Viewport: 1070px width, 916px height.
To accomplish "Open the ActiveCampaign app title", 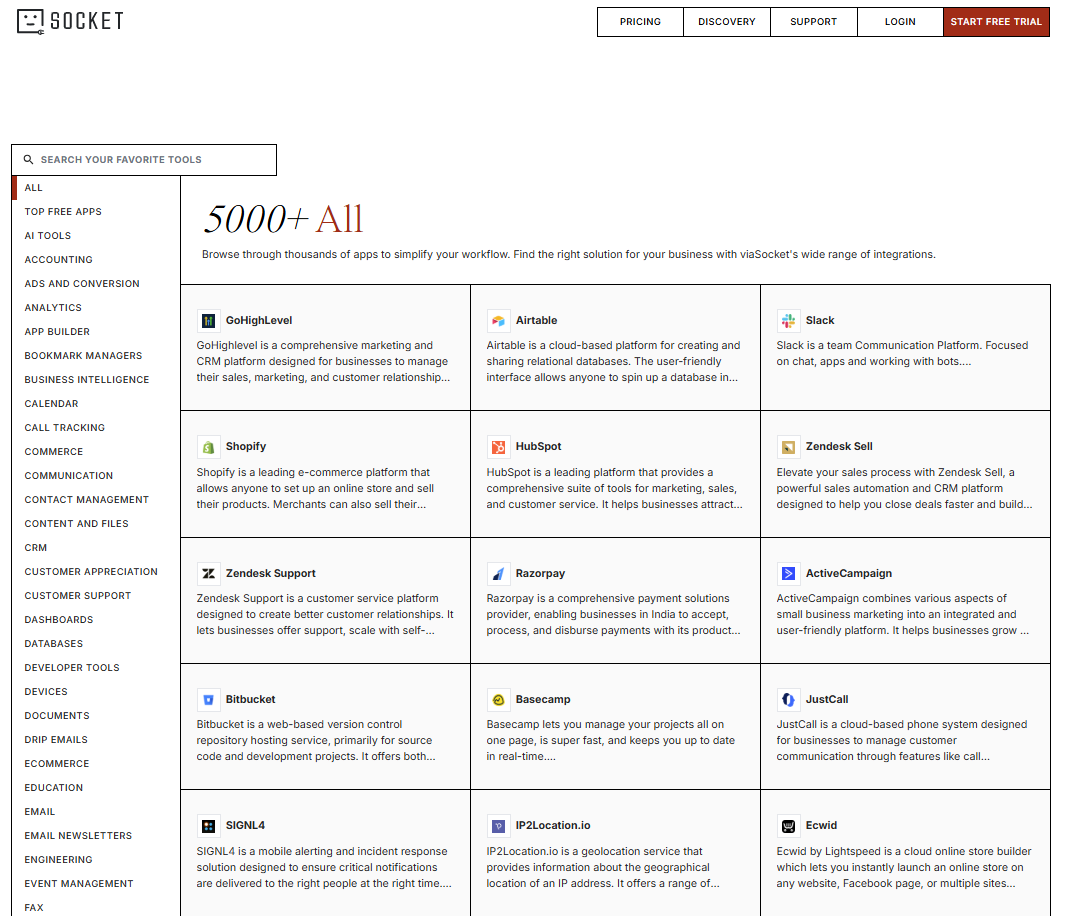I will (x=849, y=573).
